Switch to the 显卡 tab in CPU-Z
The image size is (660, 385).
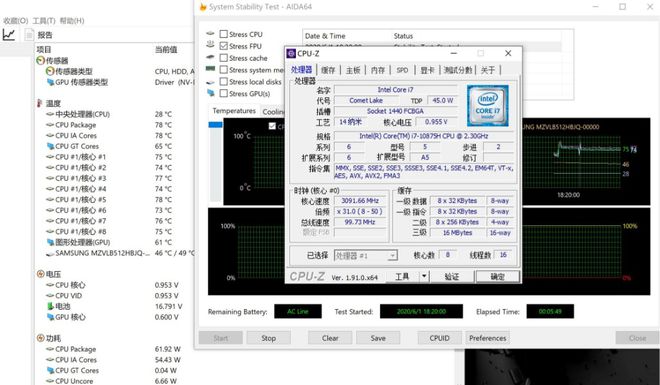[x=427, y=70]
